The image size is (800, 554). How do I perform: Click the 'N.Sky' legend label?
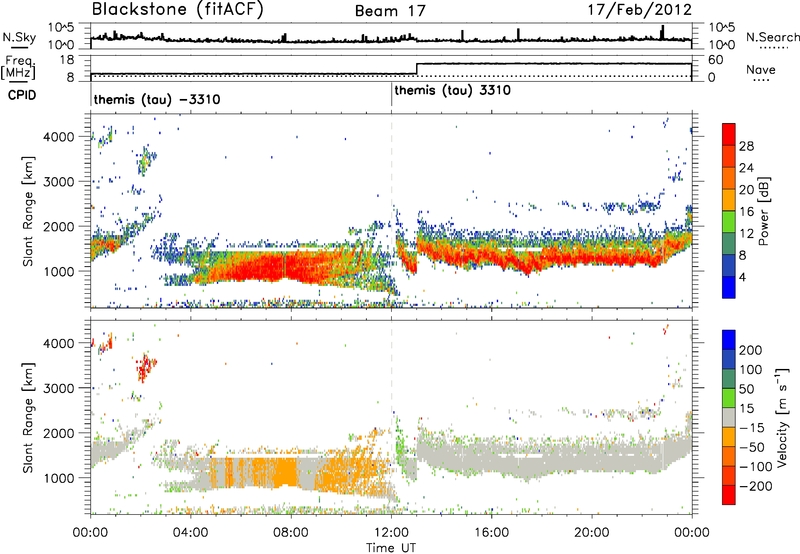(x=19, y=37)
